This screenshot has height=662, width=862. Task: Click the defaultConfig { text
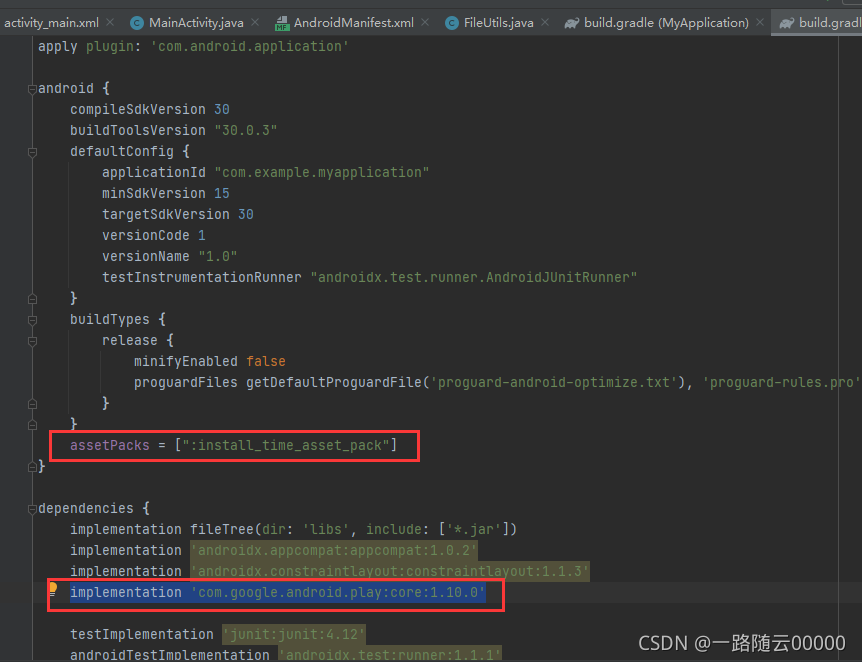click(x=130, y=151)
